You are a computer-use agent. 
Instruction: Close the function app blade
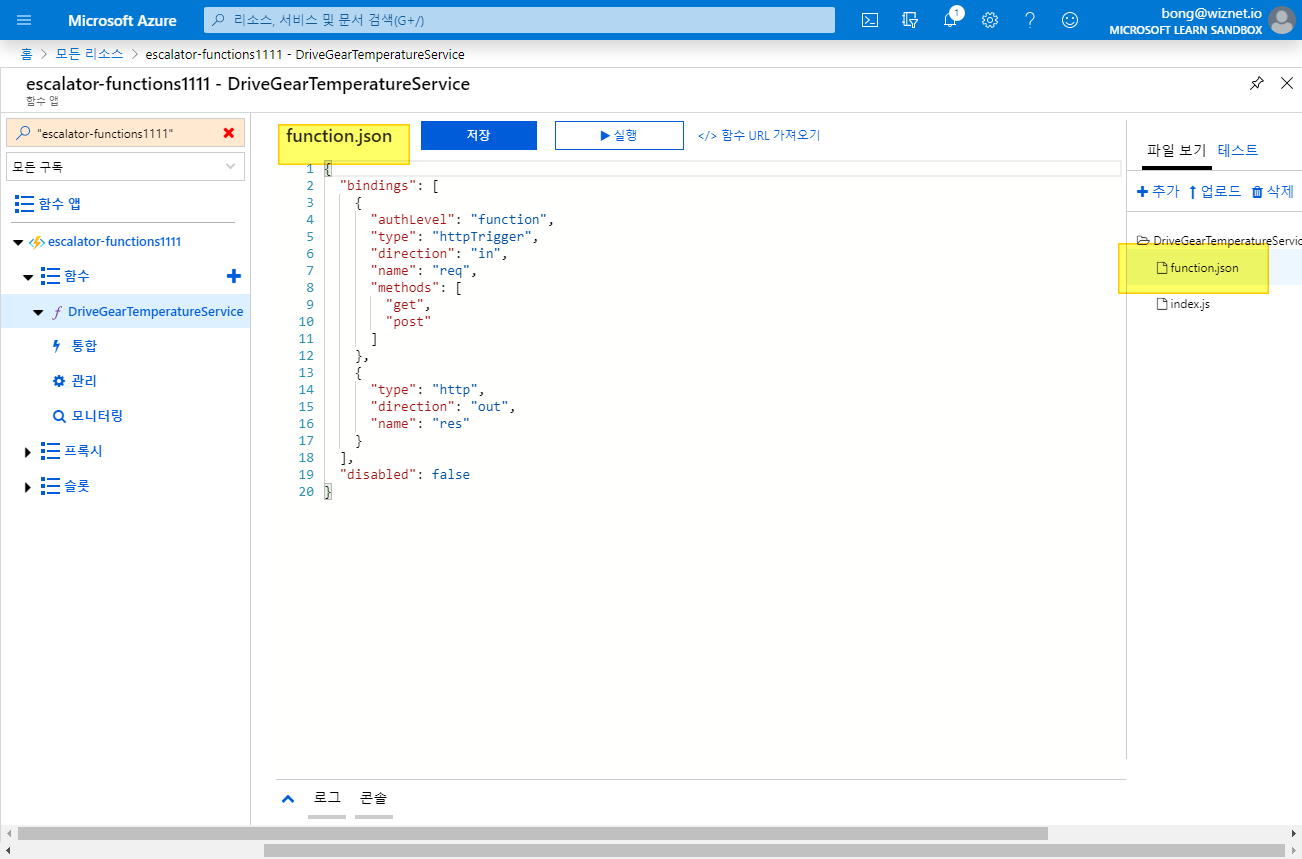click(1287, 84)
